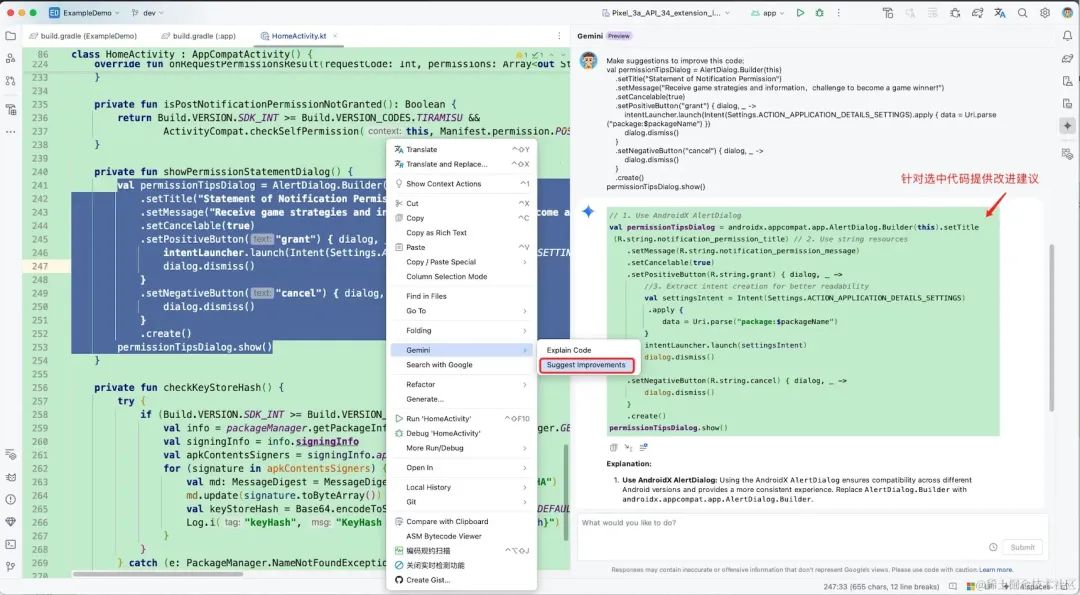
Task: Open the Translate icon in top toolbar
Action: (x=999, y=12)
